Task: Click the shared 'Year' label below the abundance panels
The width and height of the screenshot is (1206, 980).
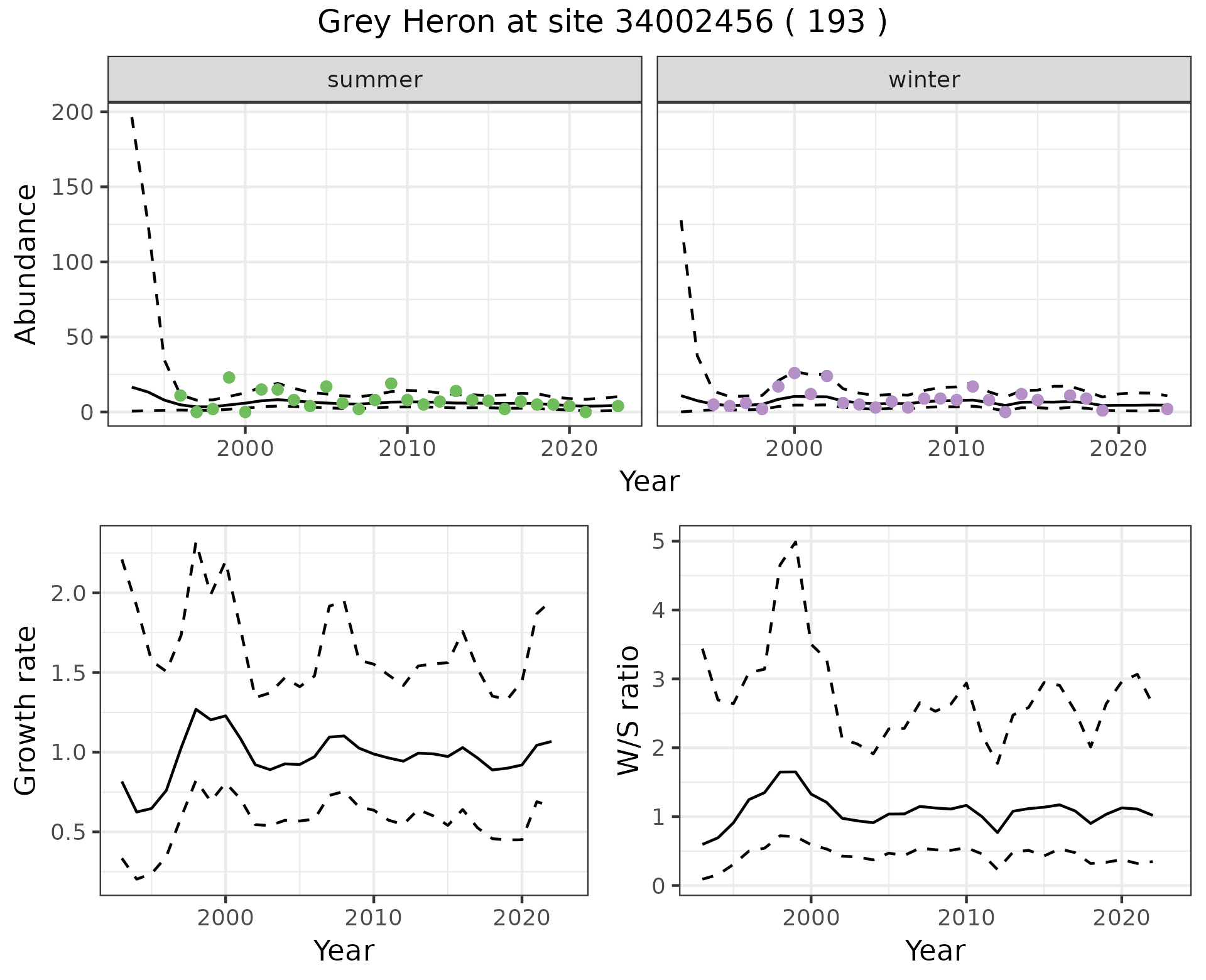Action: [x=649, y=482]
